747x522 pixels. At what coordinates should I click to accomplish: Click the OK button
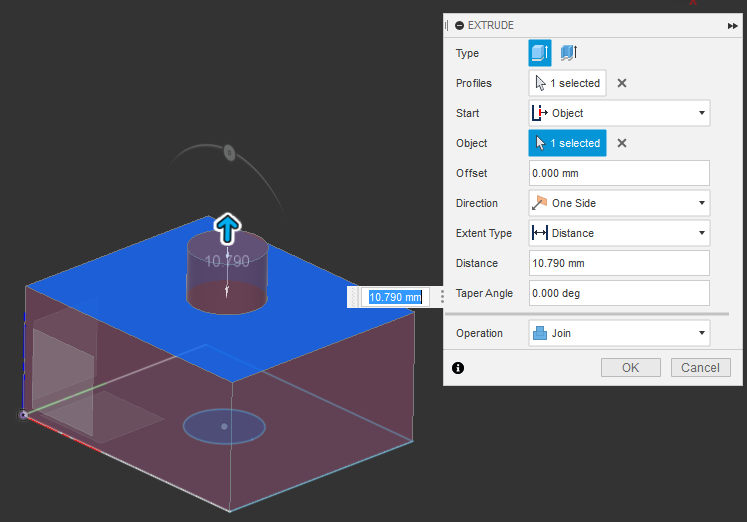(x=631, y=368)
